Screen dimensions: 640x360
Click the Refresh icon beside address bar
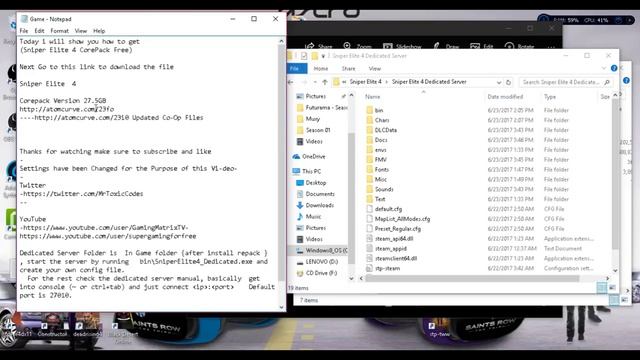pyautogui.click(x=509, y=82)
